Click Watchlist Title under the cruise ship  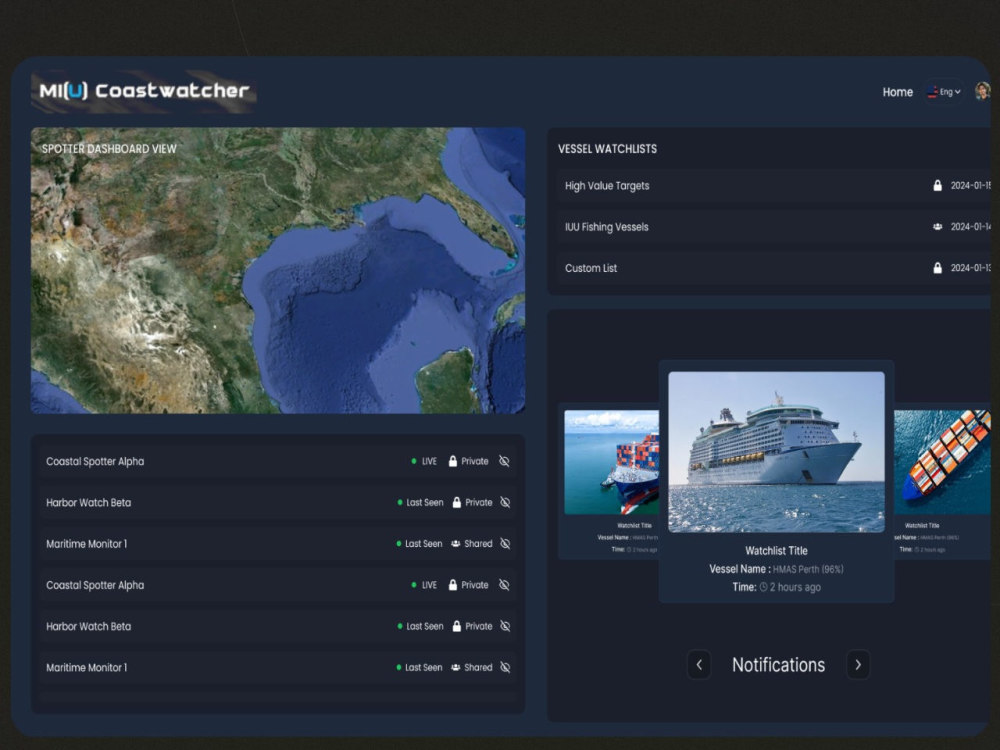(776, 550)
